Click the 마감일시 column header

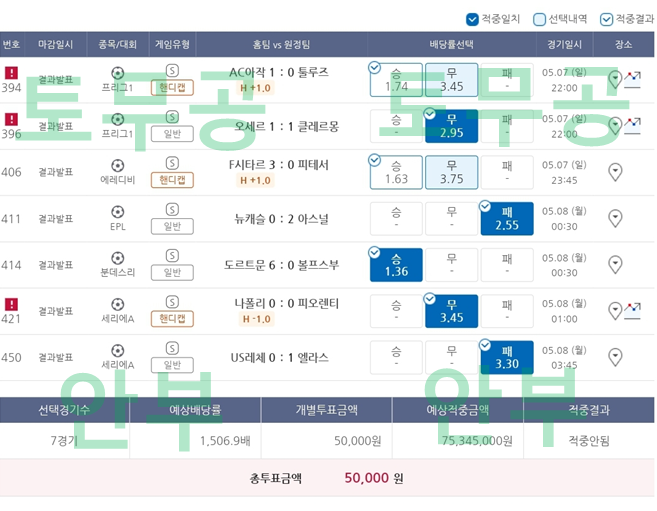(56, 45)
